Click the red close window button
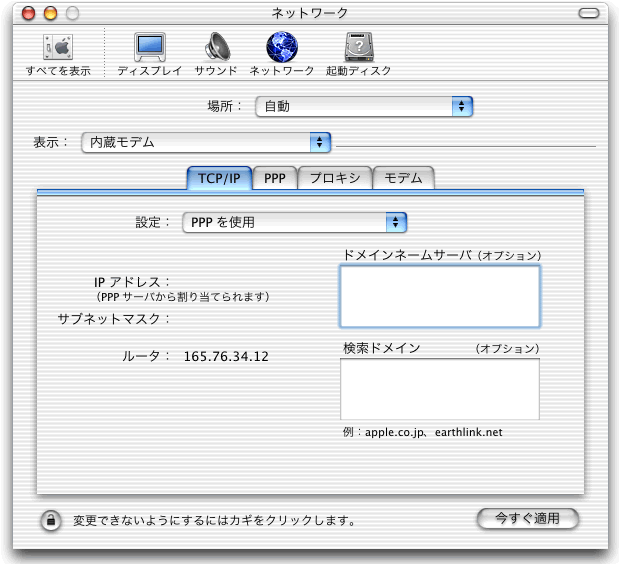 point(28,13)
